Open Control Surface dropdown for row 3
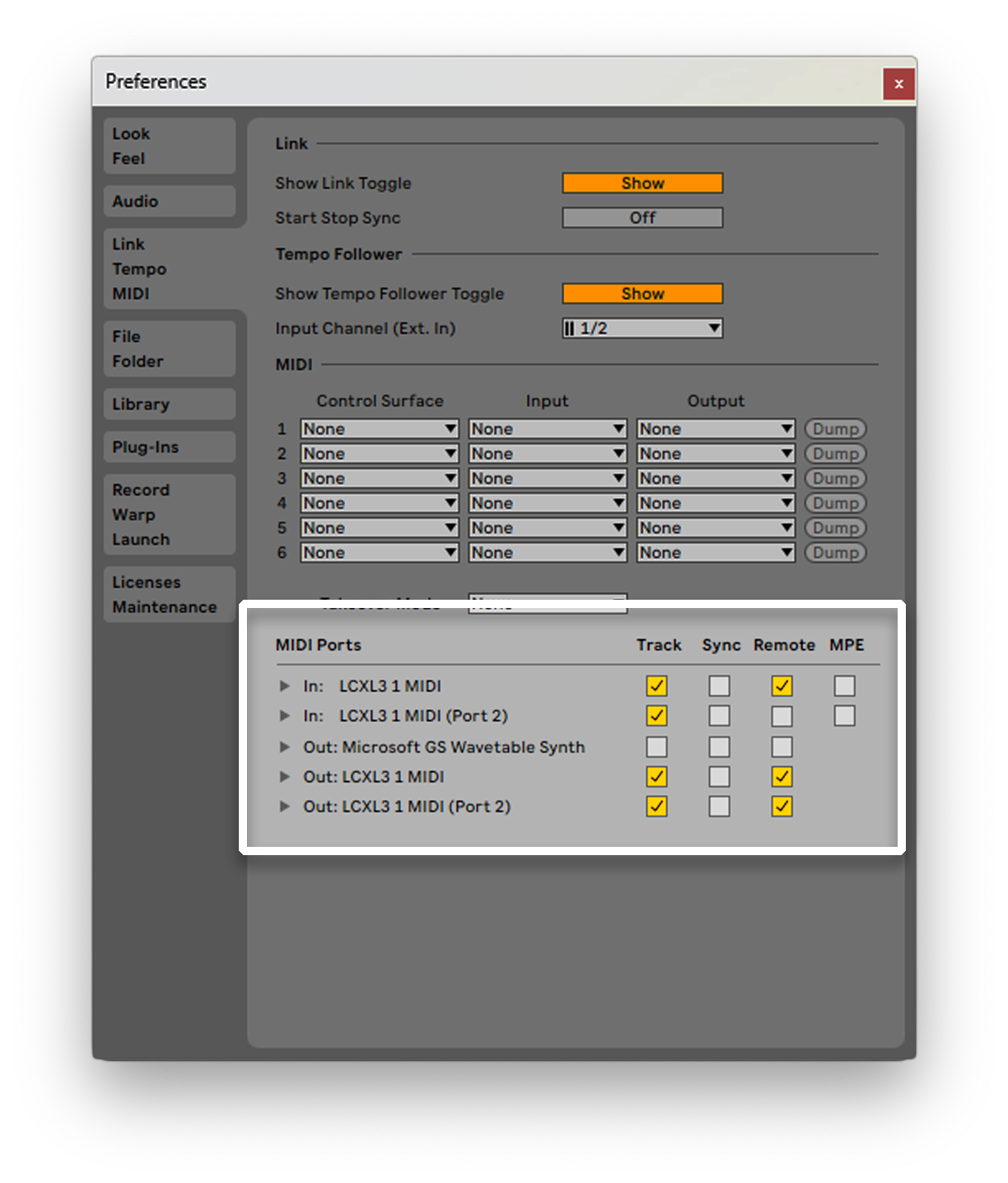Viewport: 1008px width, 1183px height. [380, 478]
